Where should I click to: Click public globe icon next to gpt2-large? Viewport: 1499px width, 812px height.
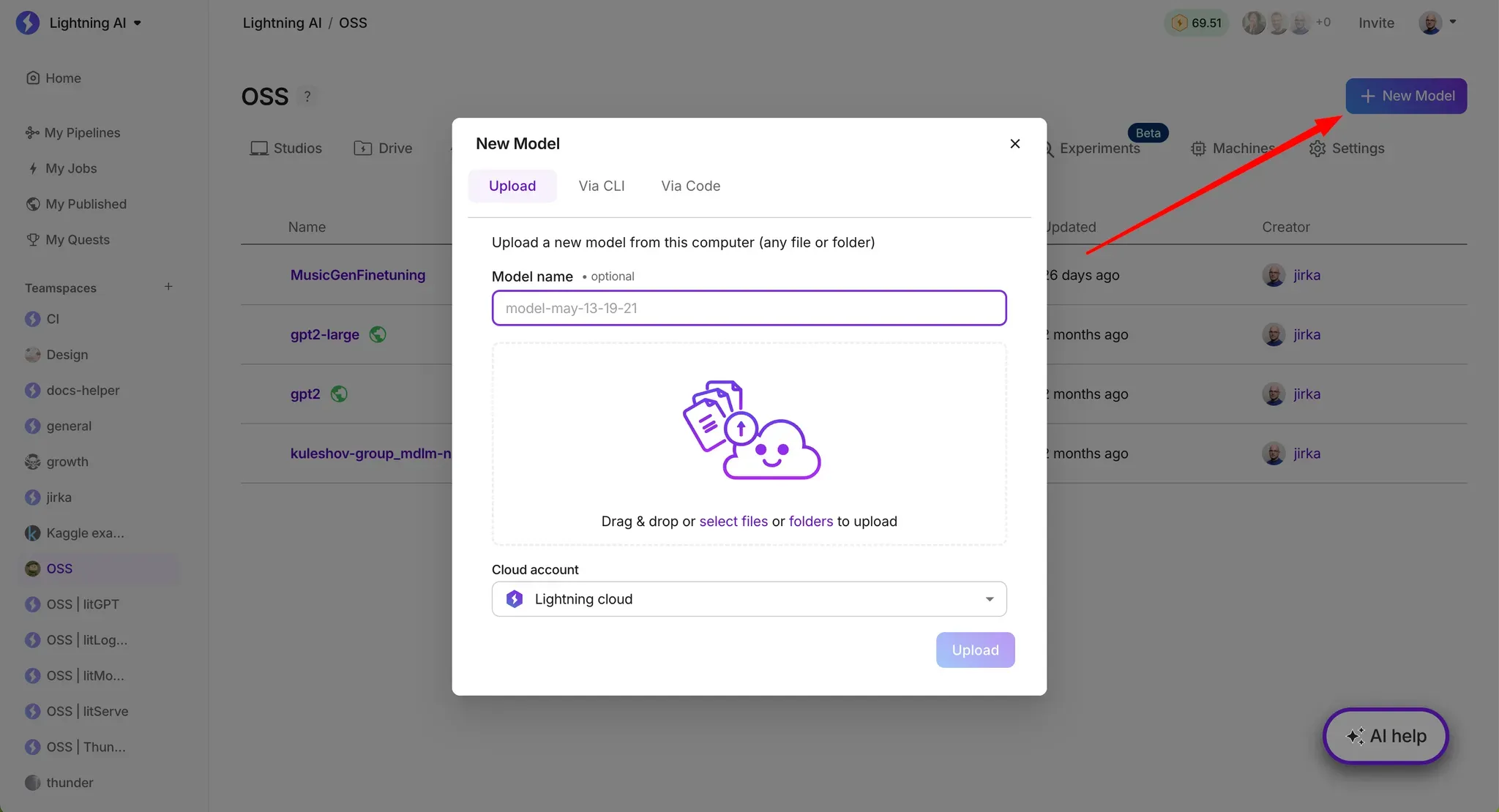(x=378, y=334)
